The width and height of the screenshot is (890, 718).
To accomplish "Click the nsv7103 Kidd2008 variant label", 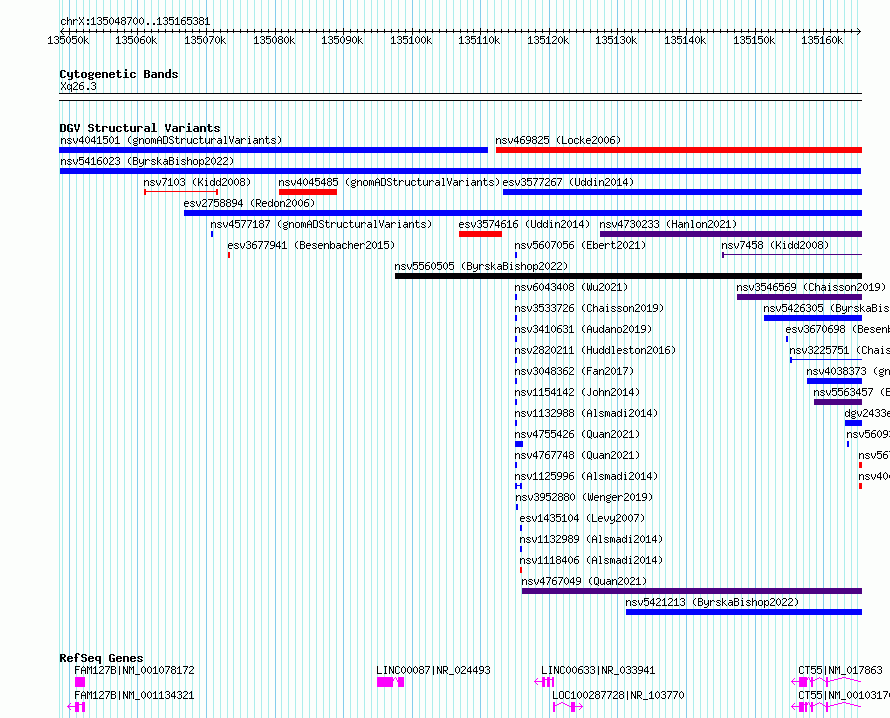I will tap(197, 182).
